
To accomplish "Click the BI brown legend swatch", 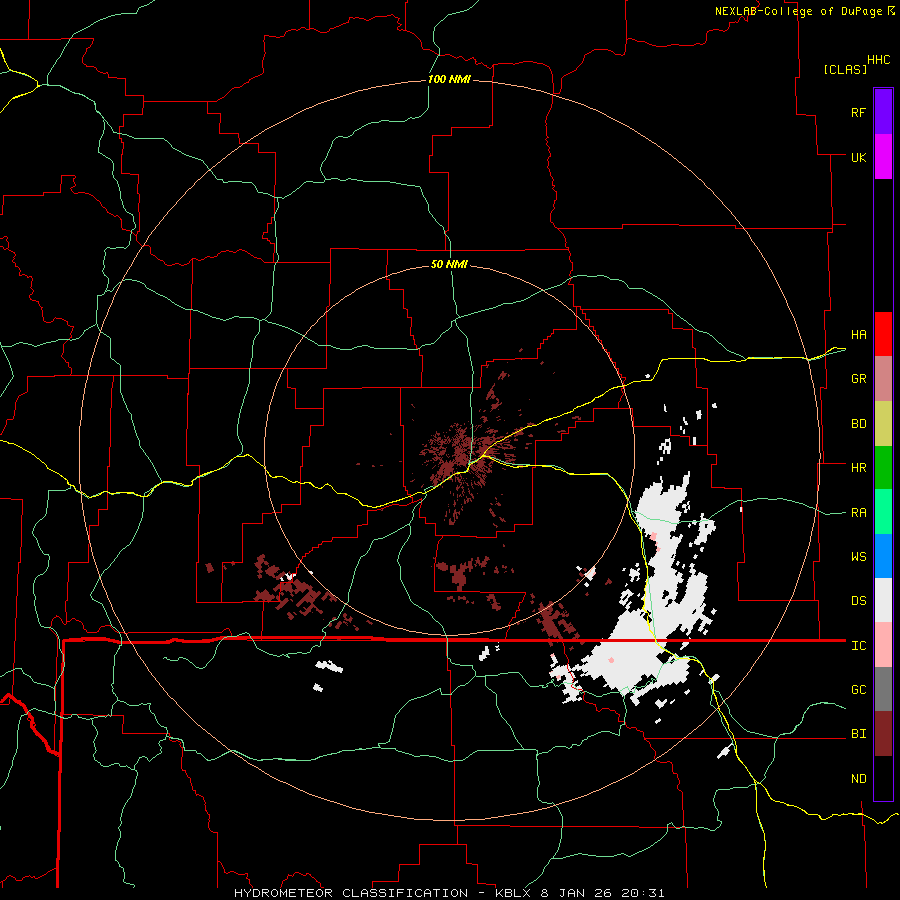I will tap(883, 734).
